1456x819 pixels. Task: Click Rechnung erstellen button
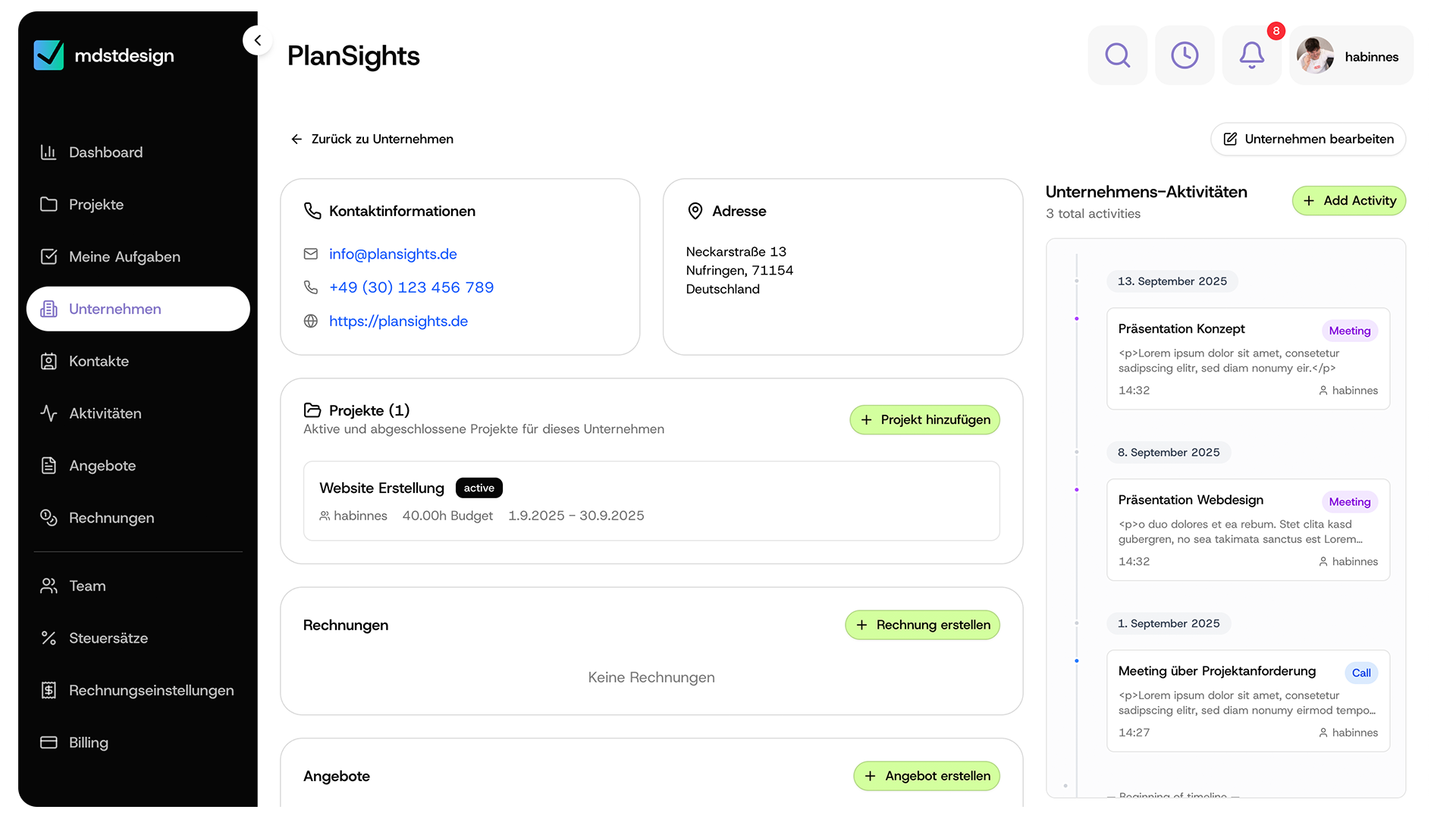coord(922,625)
